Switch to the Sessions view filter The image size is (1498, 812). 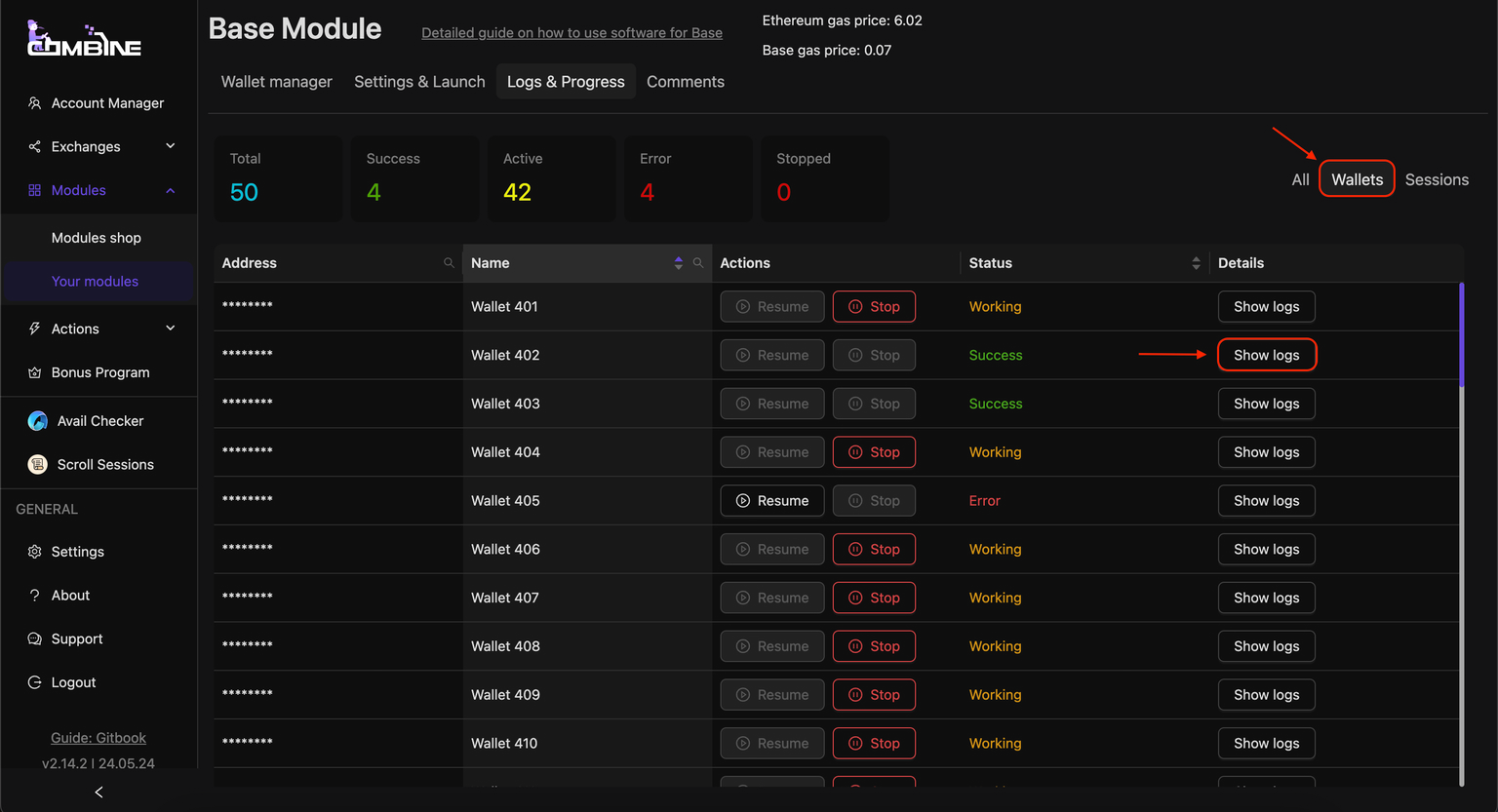[1437, 179]
